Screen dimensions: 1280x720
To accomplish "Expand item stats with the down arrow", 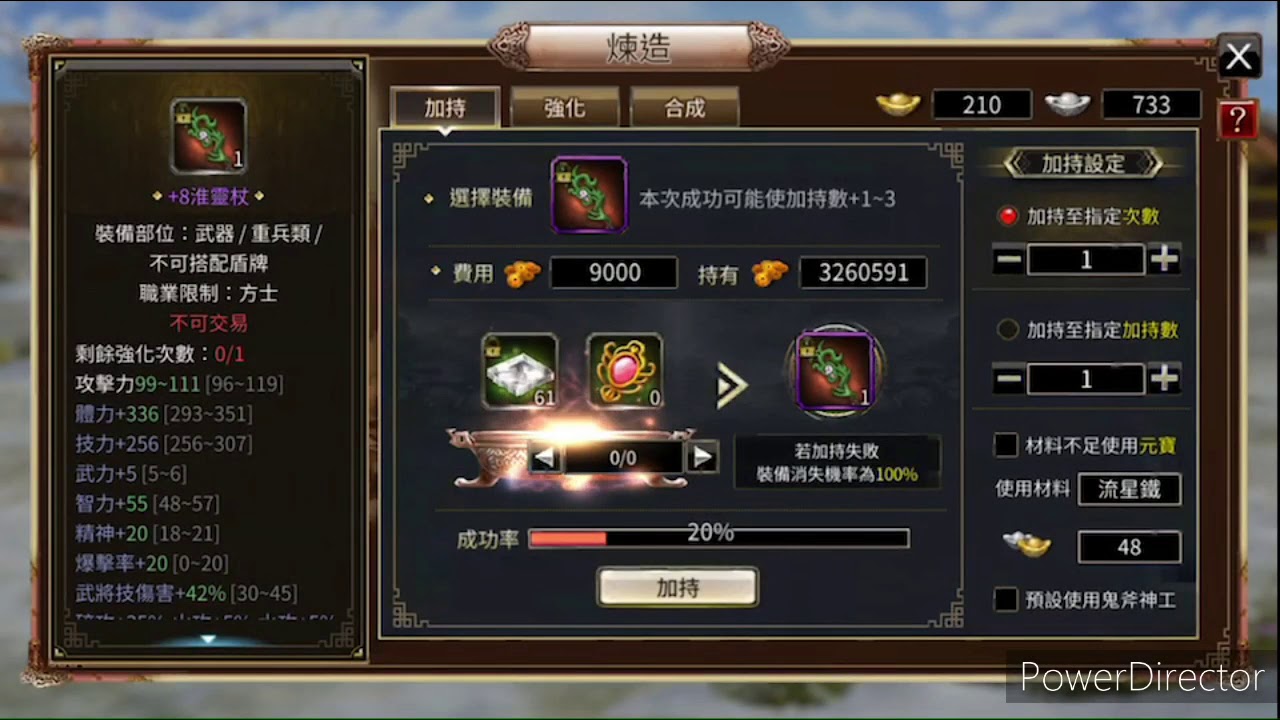I will pos(208,639).
